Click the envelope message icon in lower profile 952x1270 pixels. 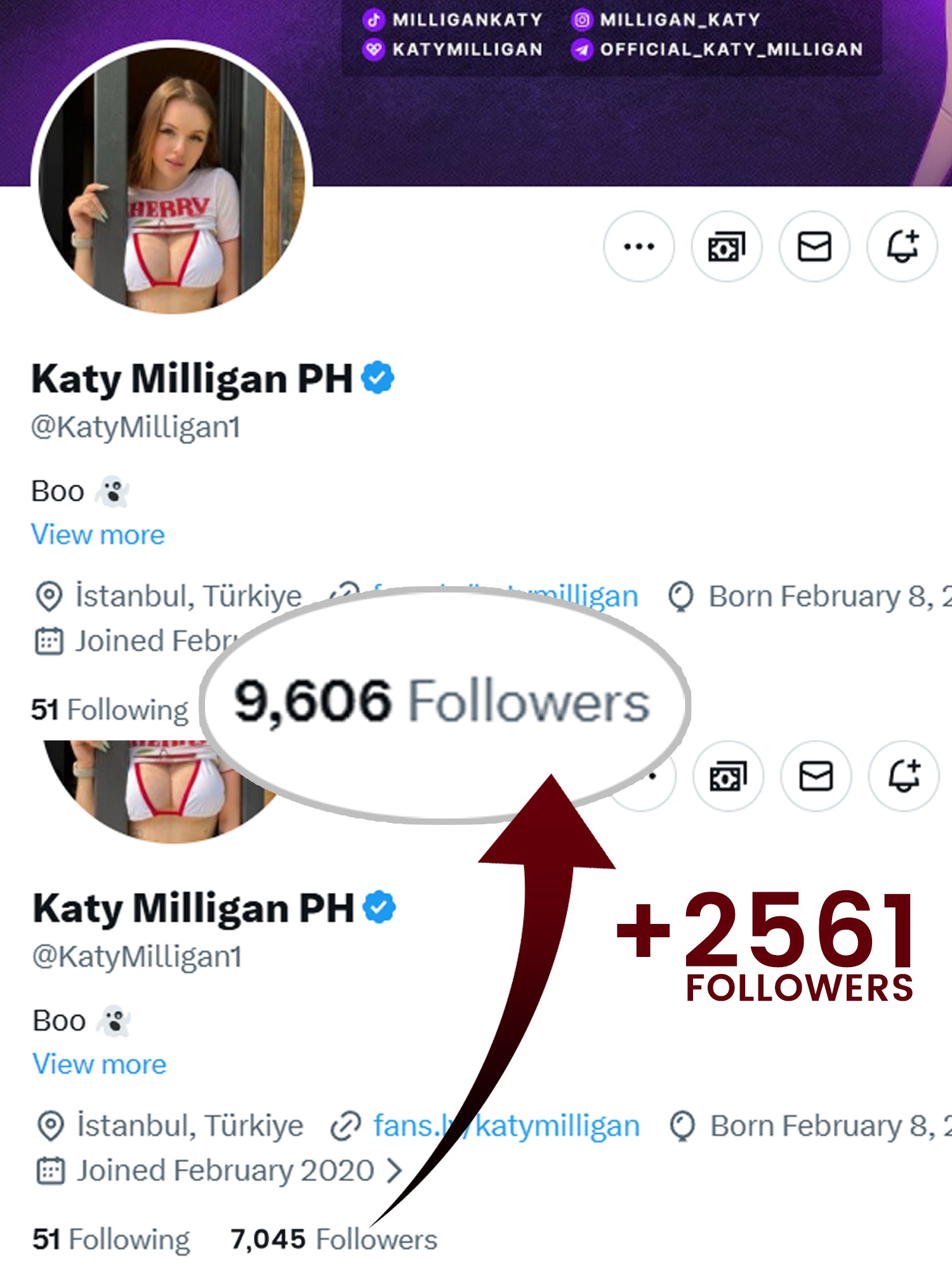pyautogui.click(x=816, y=776)
